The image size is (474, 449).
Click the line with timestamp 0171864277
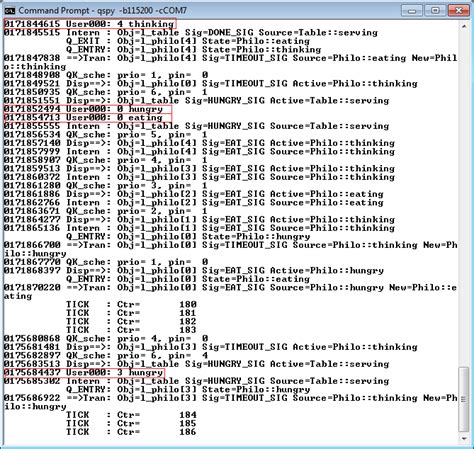click(199, 220)
